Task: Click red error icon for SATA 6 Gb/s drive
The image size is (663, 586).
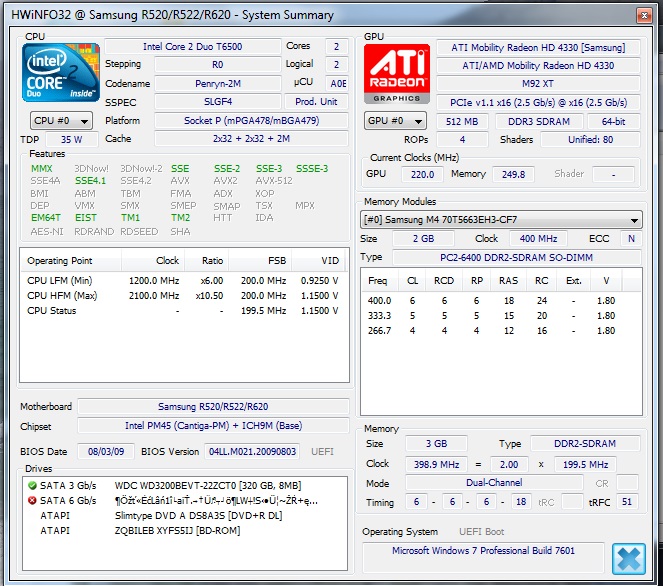Action: click(32, 501)
